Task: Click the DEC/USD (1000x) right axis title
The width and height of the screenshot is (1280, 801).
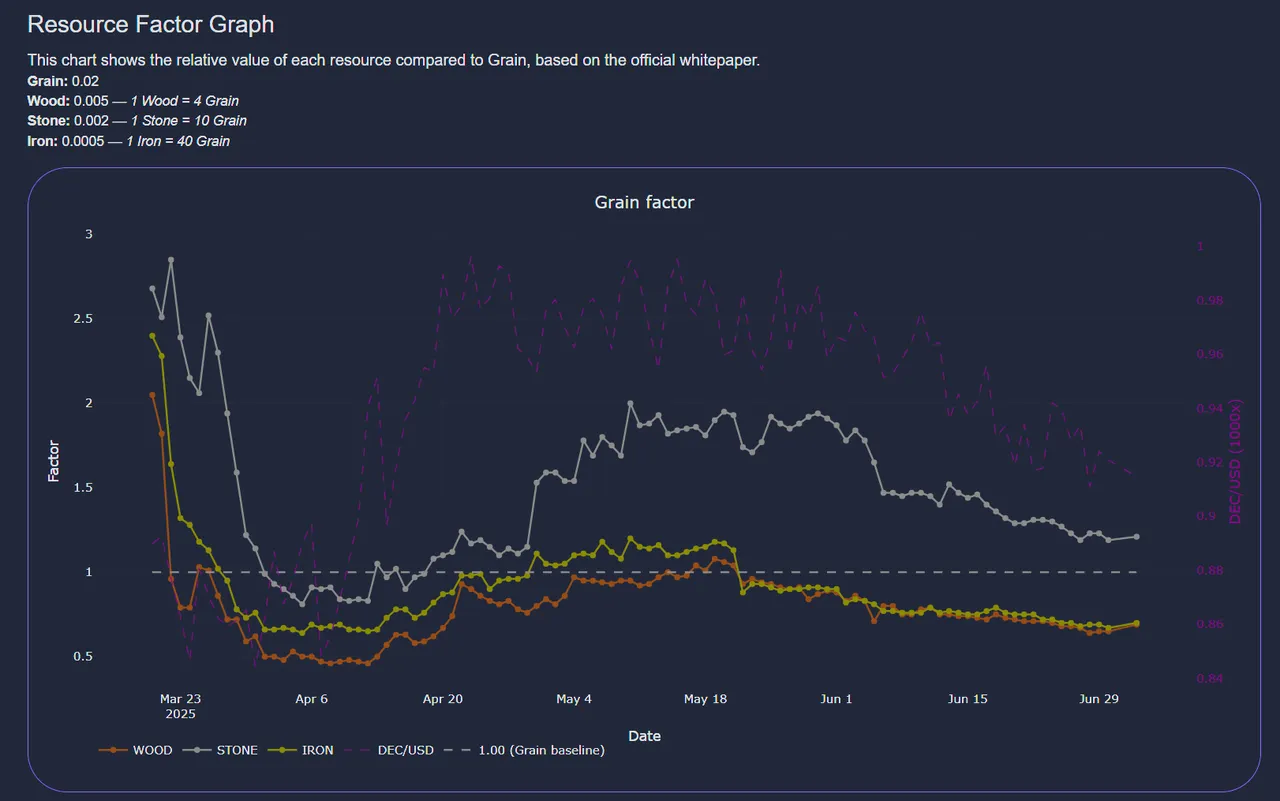Action: (1235, 462)
